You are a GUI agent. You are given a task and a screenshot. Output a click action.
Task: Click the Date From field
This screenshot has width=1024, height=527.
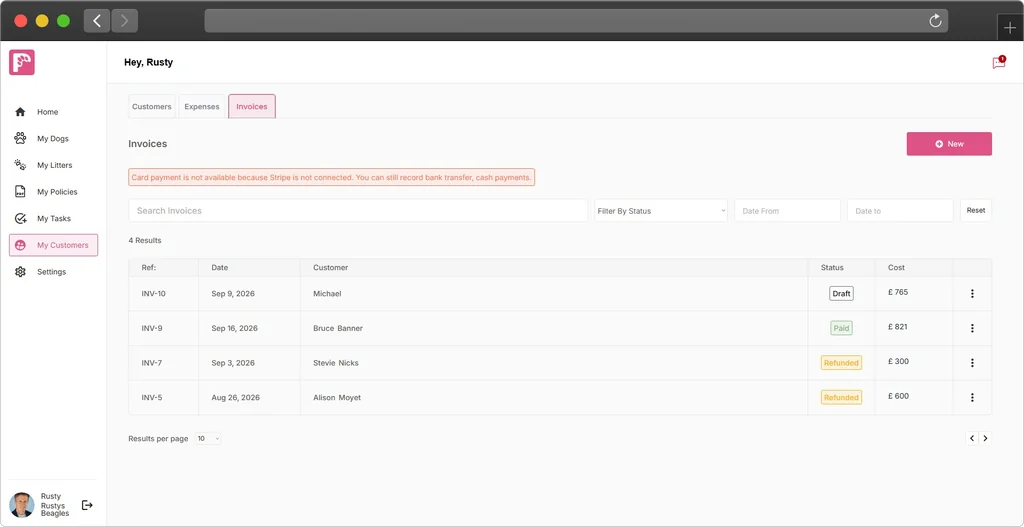point(788,210)
